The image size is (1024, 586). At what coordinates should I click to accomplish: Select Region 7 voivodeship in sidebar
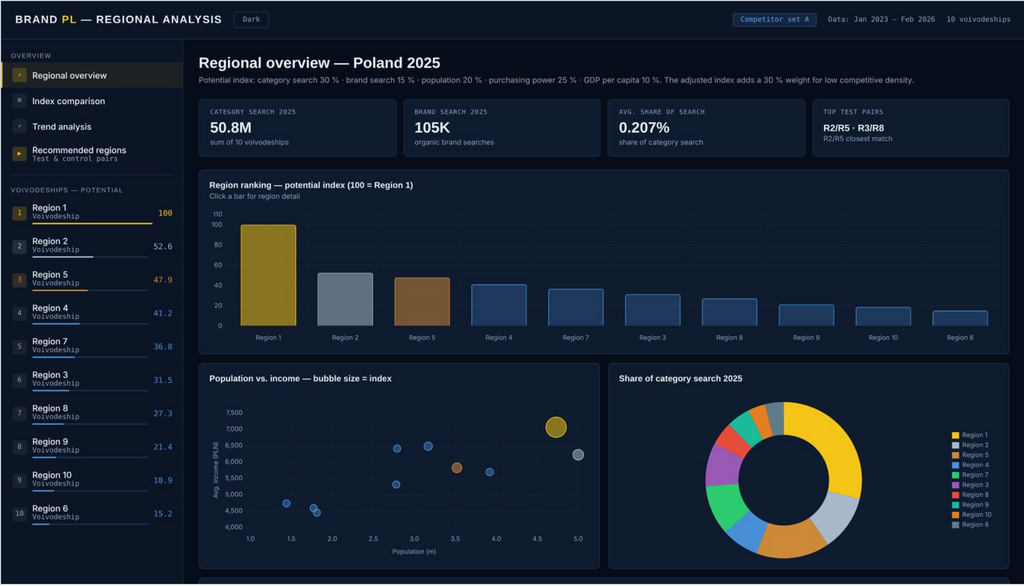pyautogui.click(x=92, y=346)
